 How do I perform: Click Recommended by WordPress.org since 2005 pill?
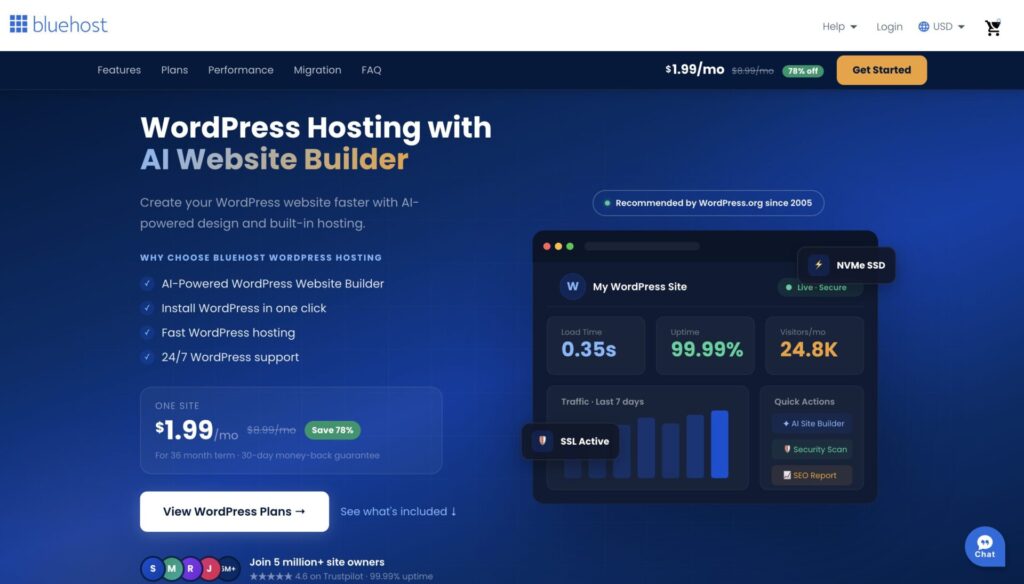[x=708, y=203]
